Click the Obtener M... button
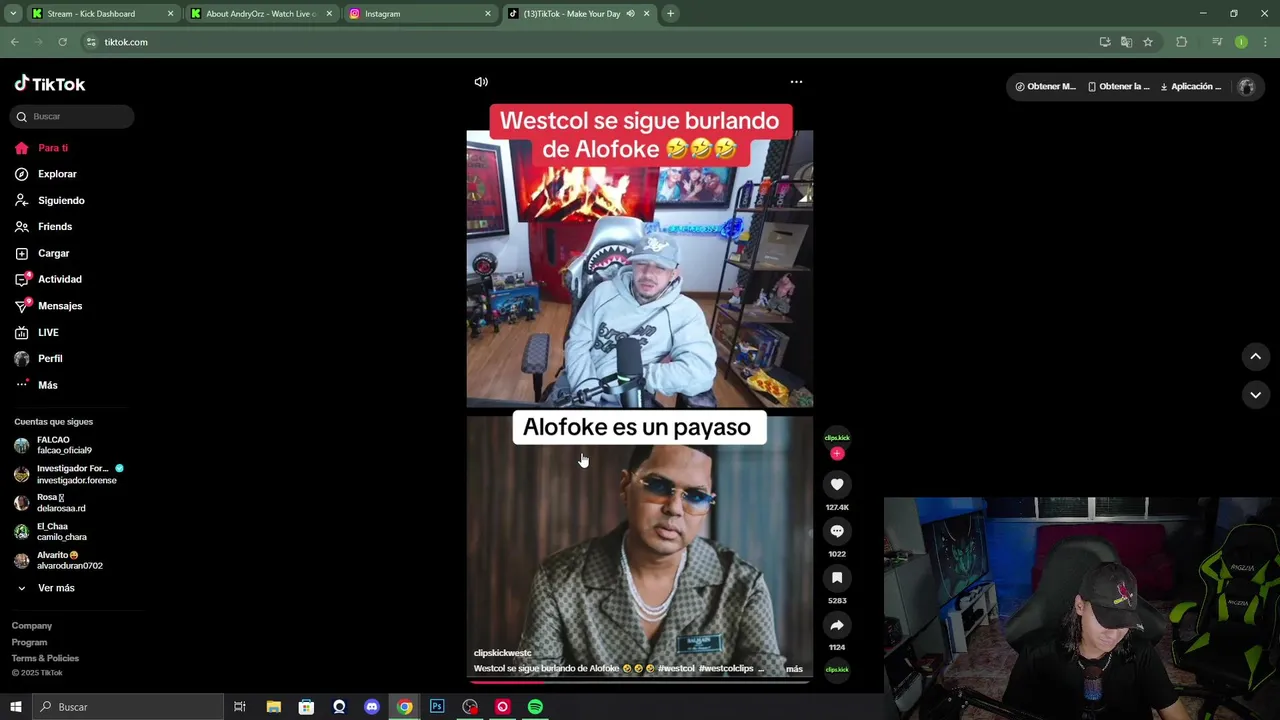1280x720 pixels. (x=1046, y=87)
